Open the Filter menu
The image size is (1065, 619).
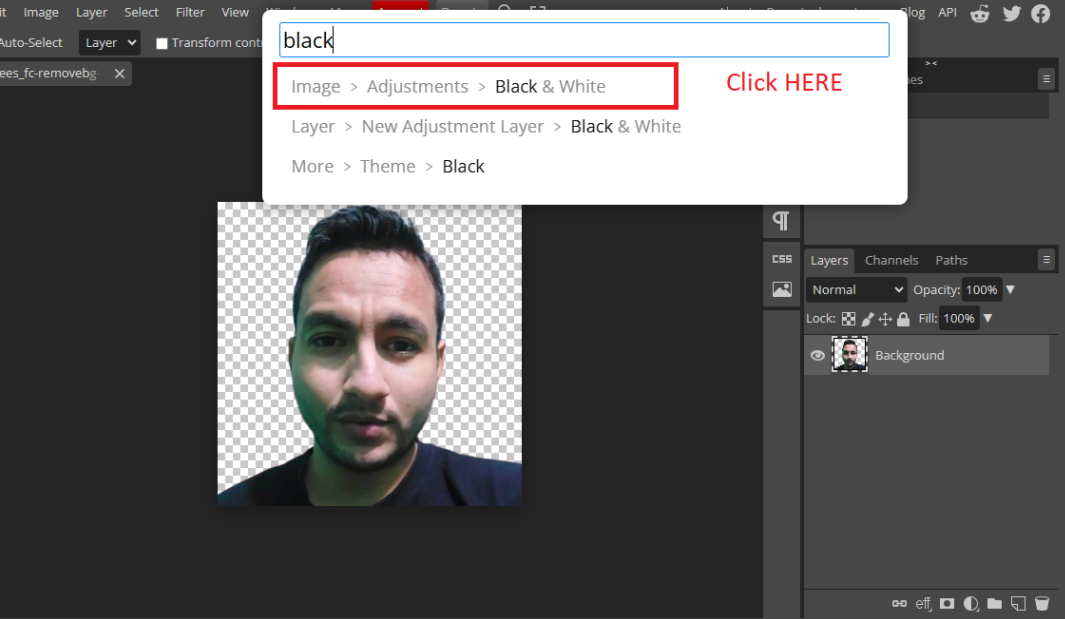click(x=190, y=12)
